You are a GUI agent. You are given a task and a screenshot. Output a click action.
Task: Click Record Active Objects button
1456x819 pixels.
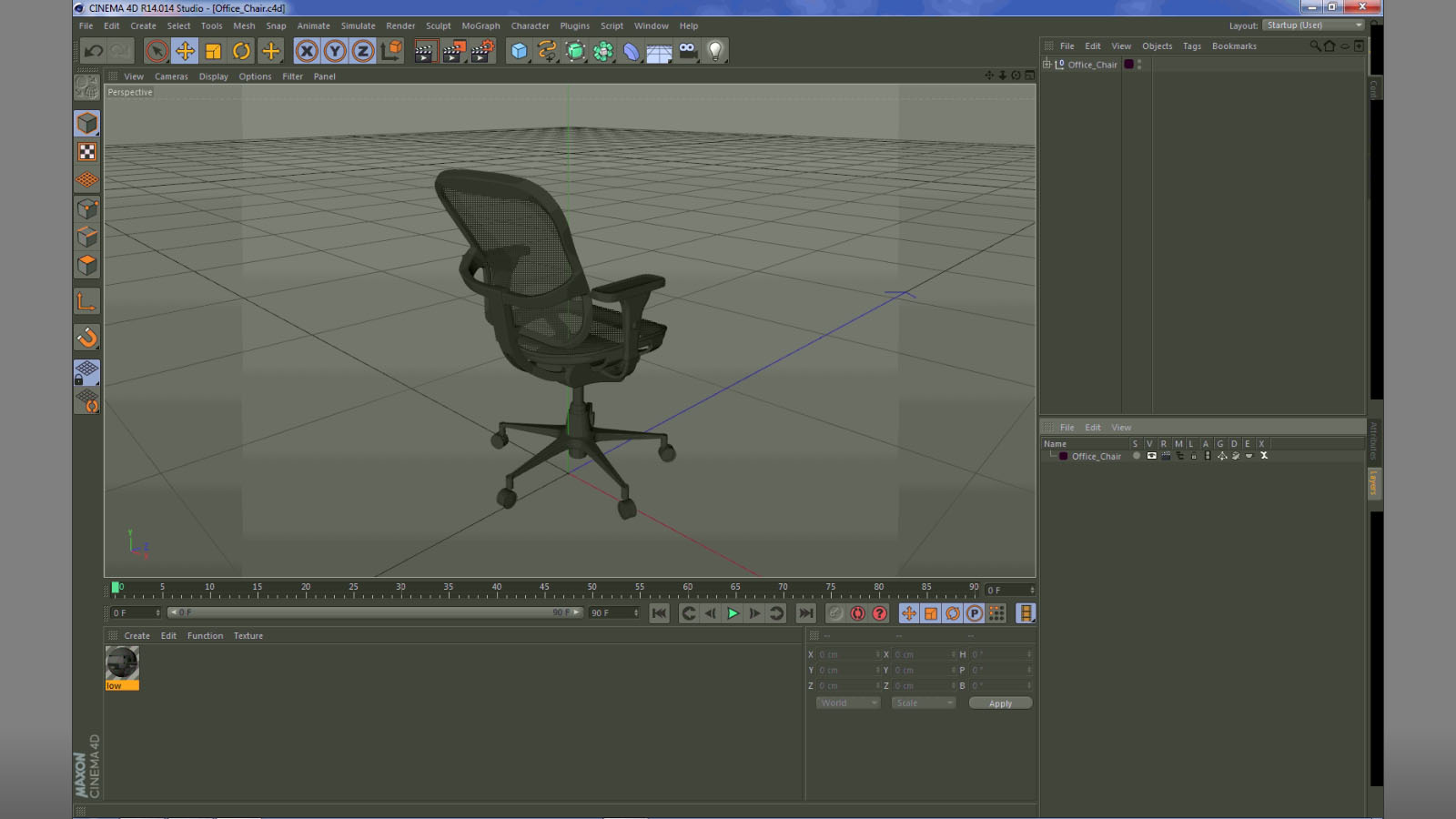point(835,613)
